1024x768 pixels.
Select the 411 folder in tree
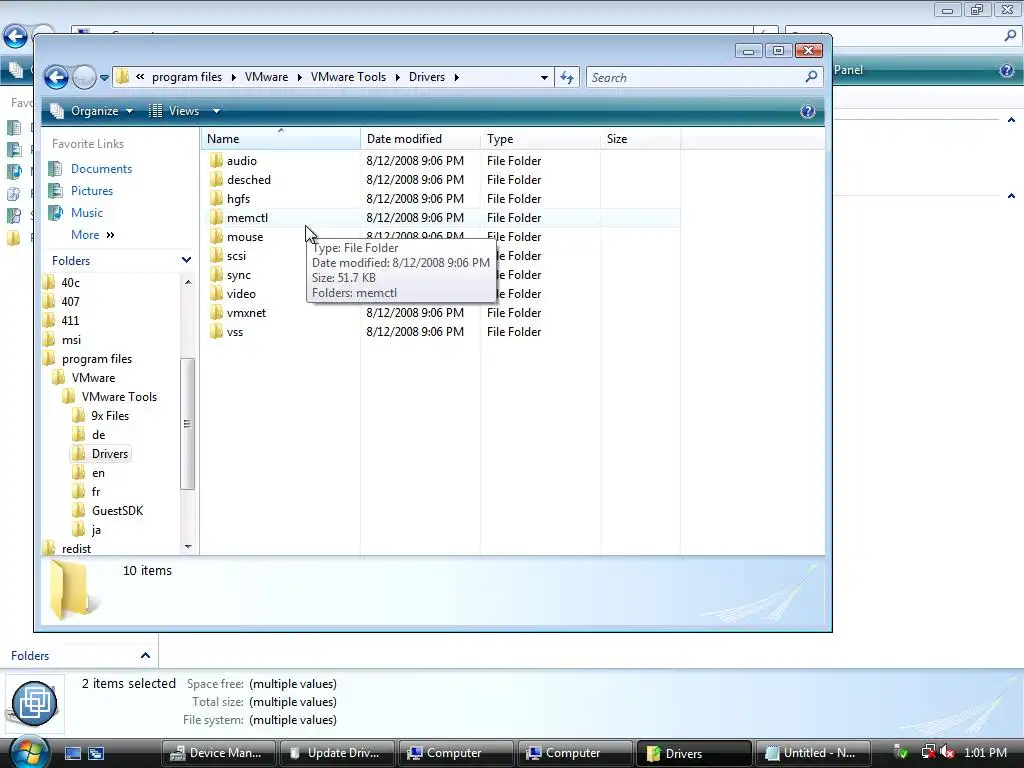pyautogui.click(x=71, y=321)
